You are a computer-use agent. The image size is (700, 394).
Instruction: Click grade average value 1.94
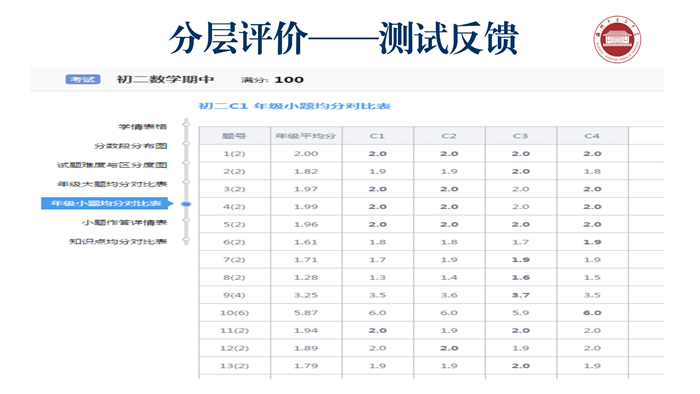coord(306,331)
